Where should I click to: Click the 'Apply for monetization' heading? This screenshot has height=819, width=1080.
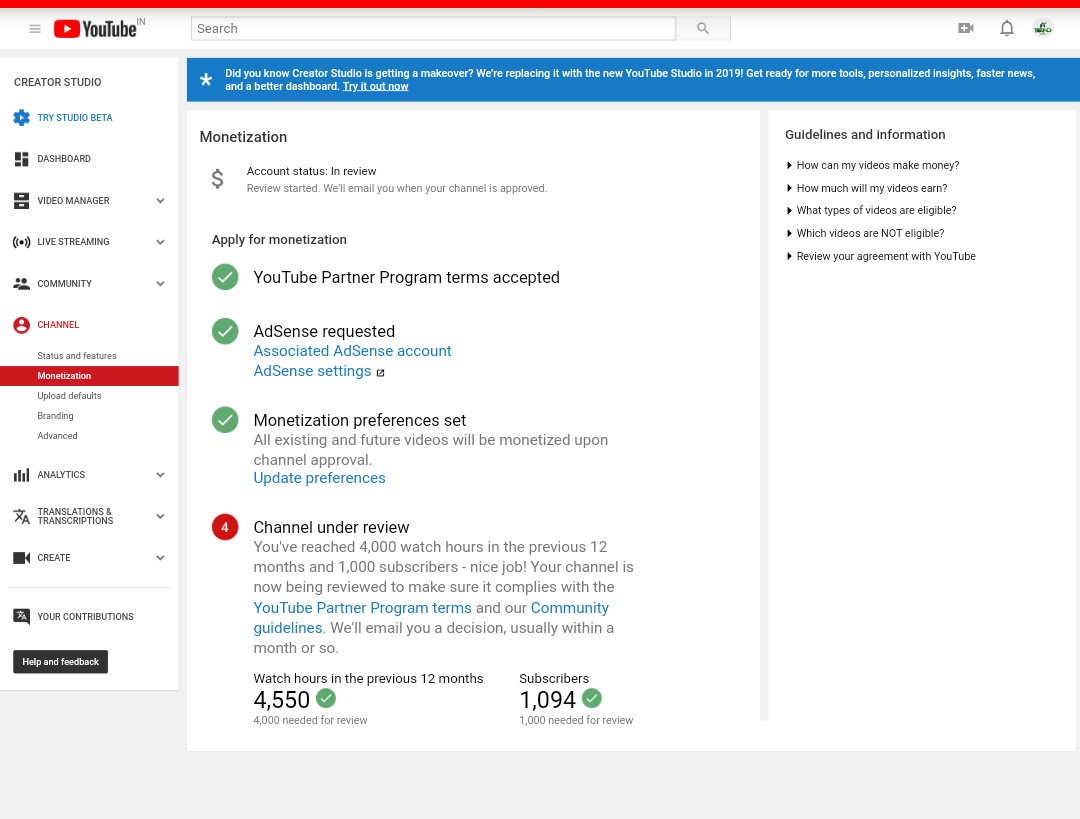pyautogui.click(x=279, y=240)
